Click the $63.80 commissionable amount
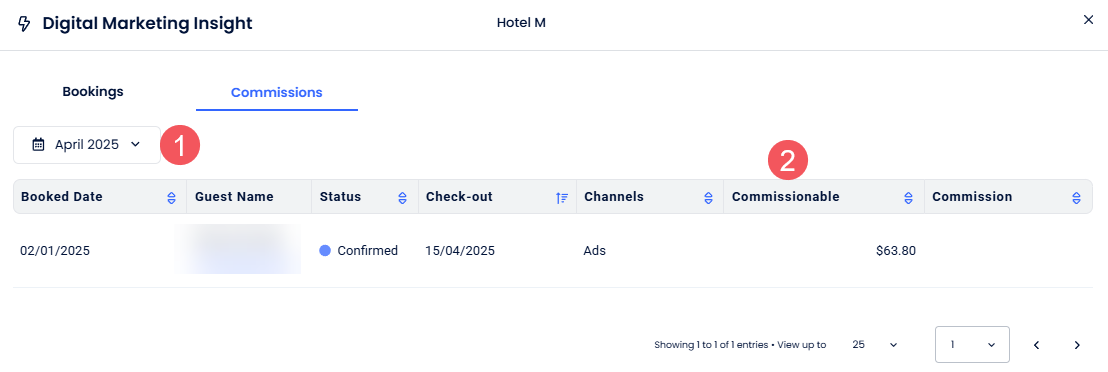This screenshot has height=372, width=1108. [x=896, y=250]
